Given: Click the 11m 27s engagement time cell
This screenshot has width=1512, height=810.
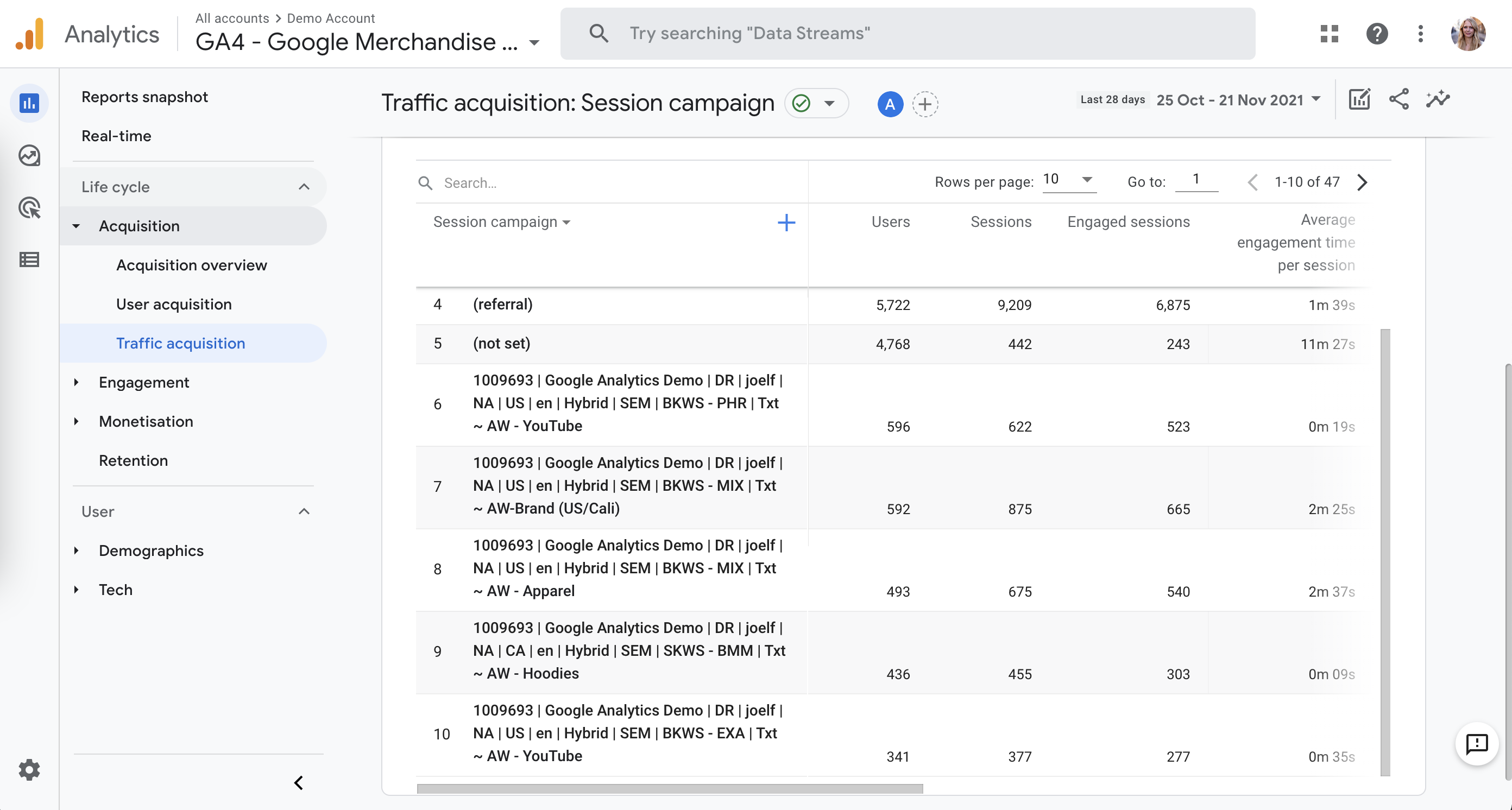Looking at the screenshot, I should (x=1327, y=344).
